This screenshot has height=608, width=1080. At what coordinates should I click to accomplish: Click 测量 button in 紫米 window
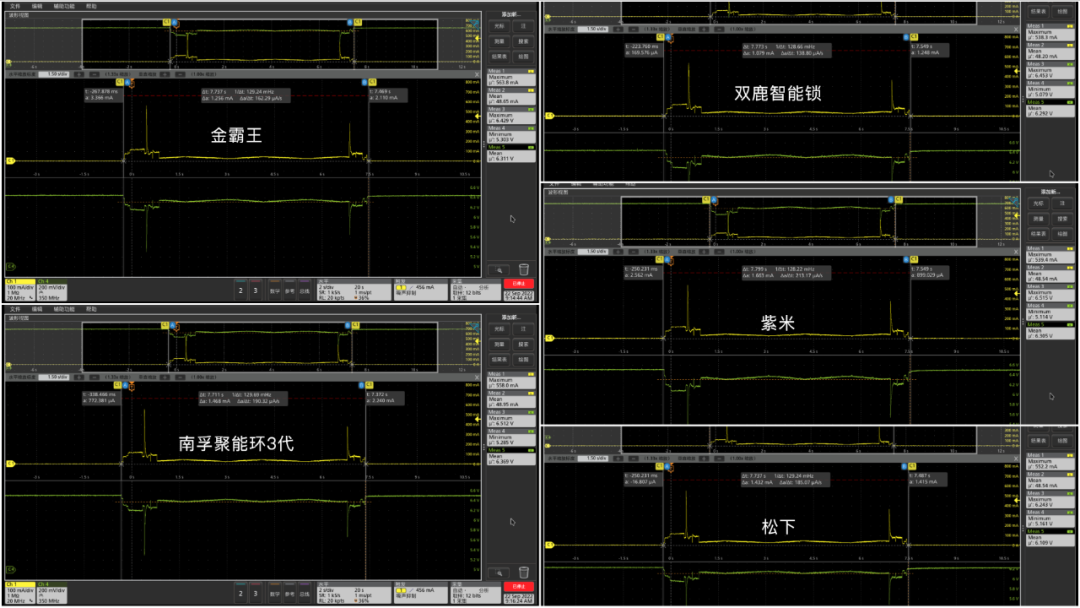[x=1038, y=219]
